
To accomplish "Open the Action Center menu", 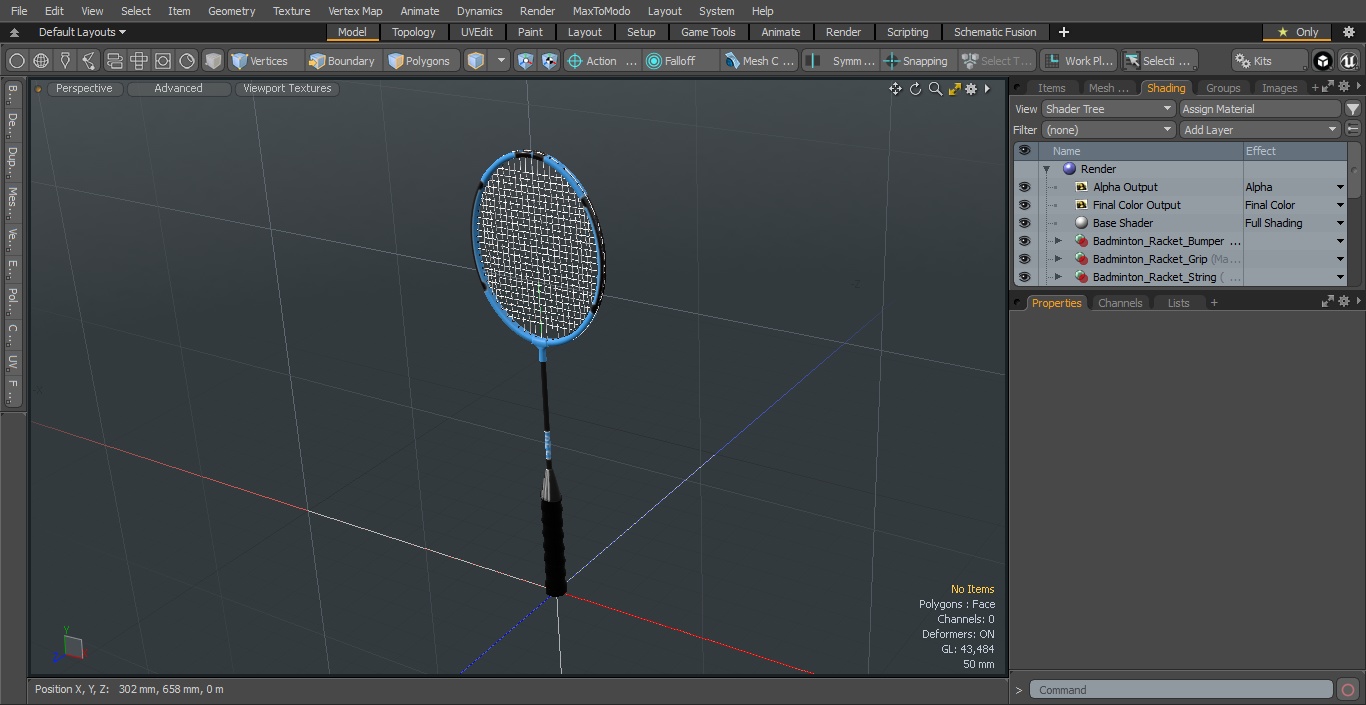I will (602, 61).
